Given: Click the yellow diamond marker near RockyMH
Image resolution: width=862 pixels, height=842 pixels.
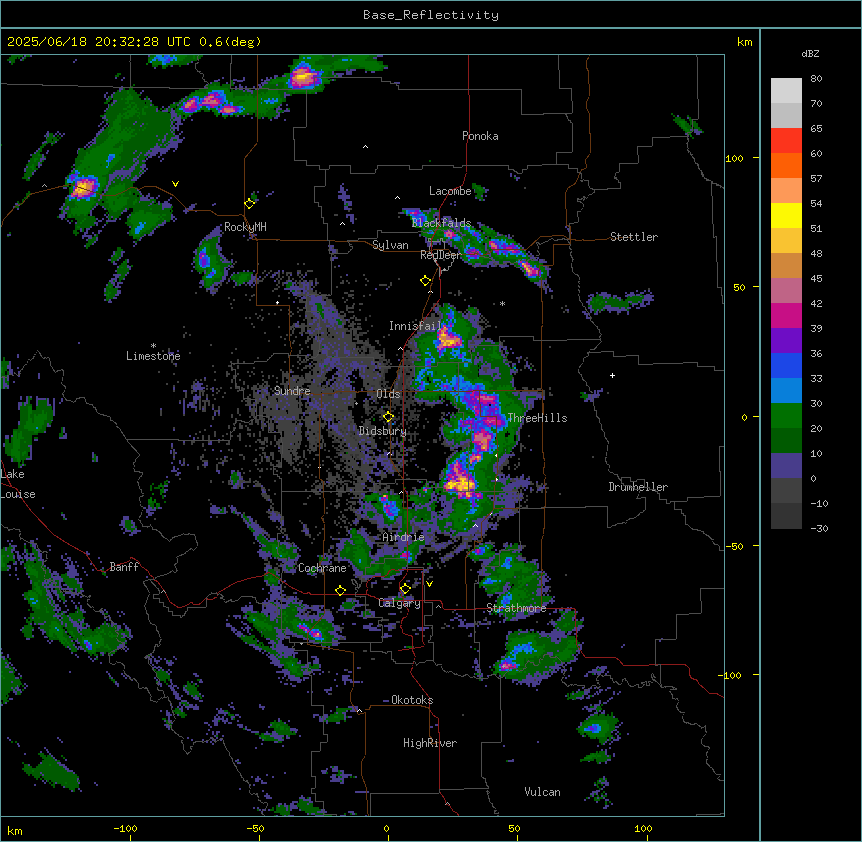Looking at the screenshot, I should coord(250,203).
